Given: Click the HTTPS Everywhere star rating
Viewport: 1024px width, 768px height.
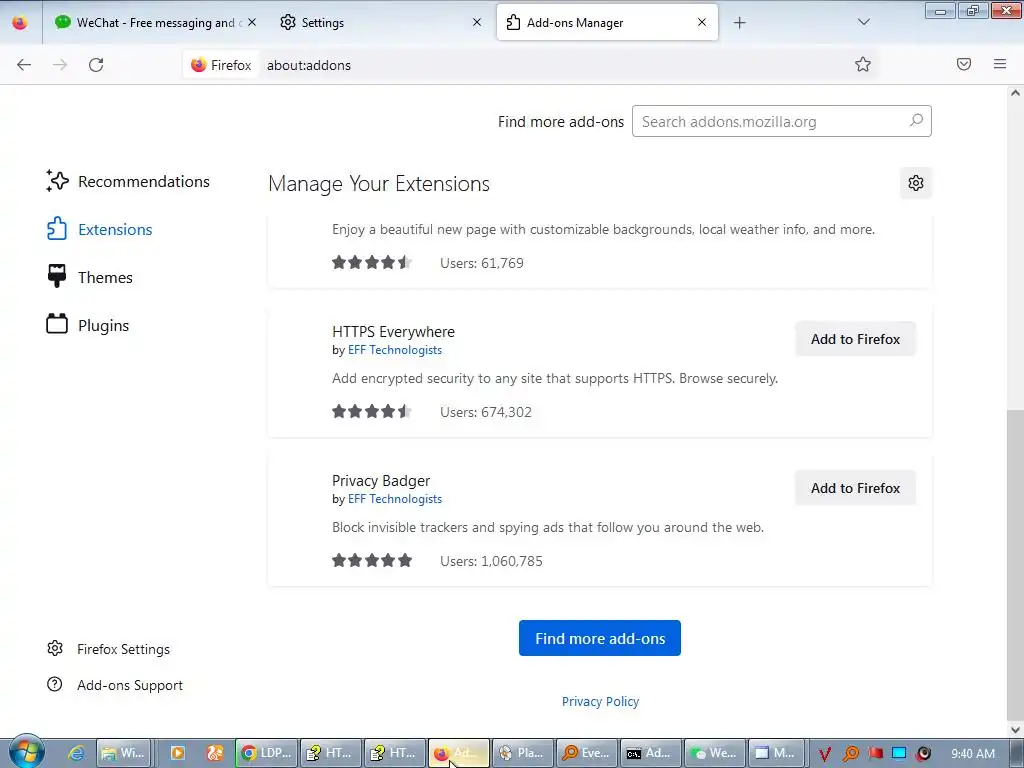Looking at the screenshot, I should click(372, 411).
